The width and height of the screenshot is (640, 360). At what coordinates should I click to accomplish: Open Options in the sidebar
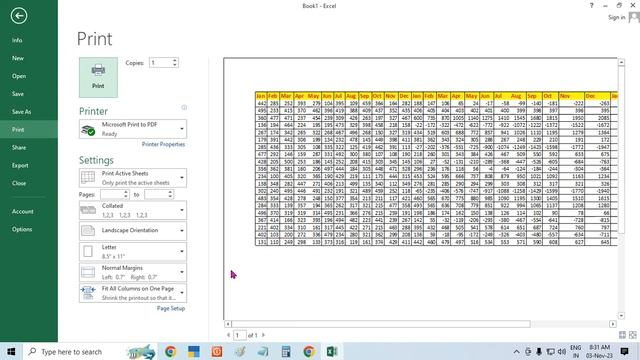22,229
